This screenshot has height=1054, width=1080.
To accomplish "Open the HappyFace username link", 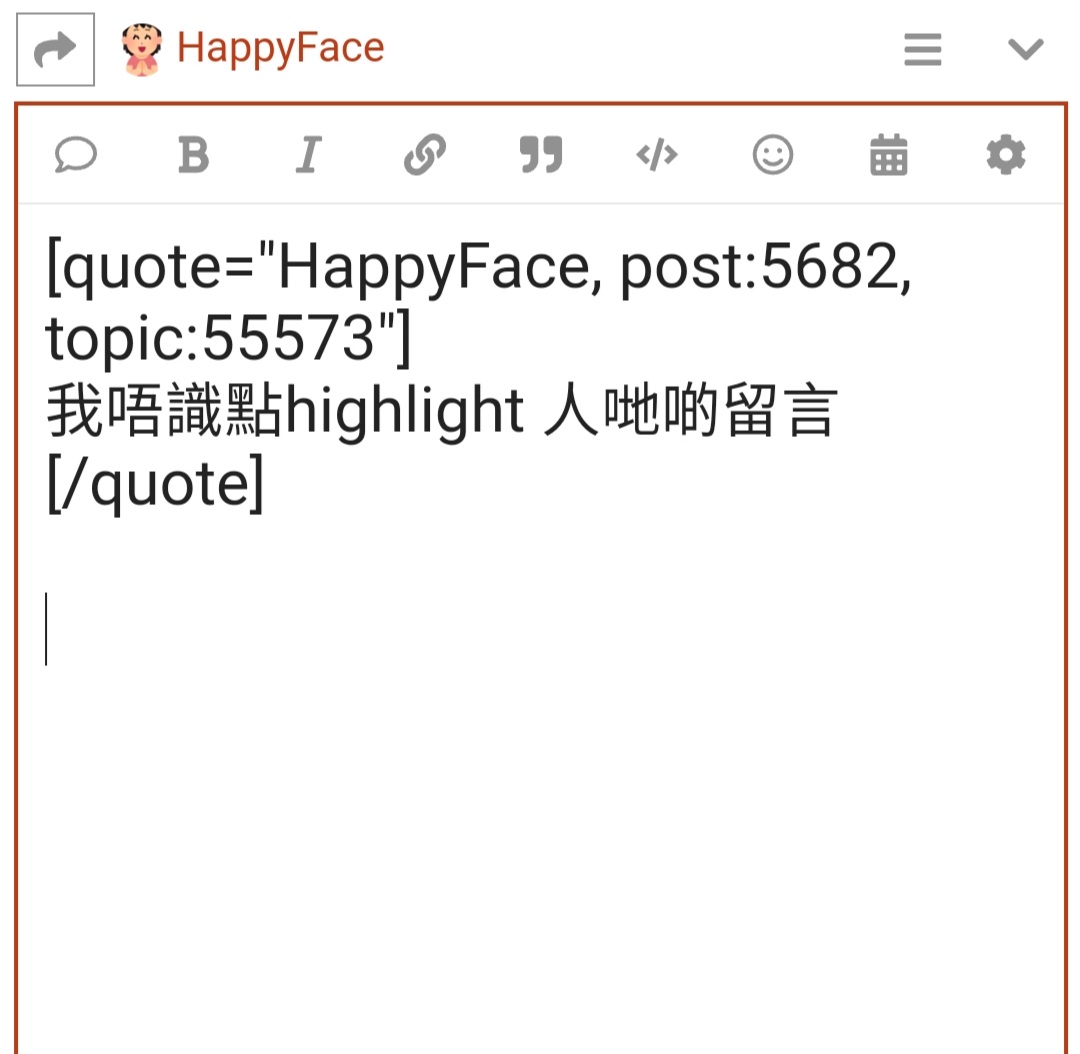I will pyautogui.click(x=281, y=48).
